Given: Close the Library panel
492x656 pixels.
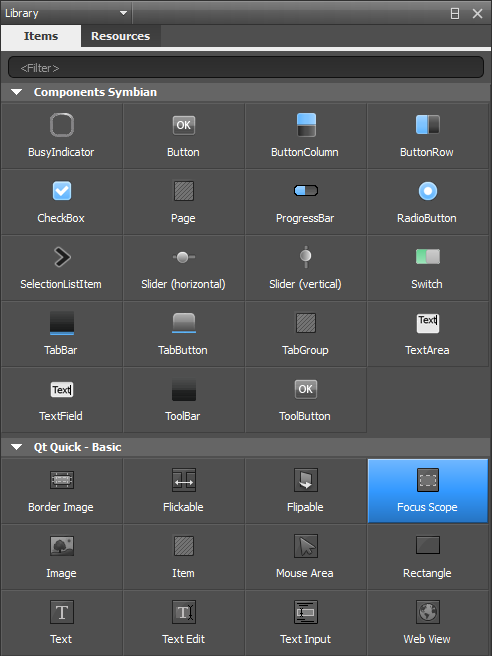Looking at the screenshot, I should (477, 13).
